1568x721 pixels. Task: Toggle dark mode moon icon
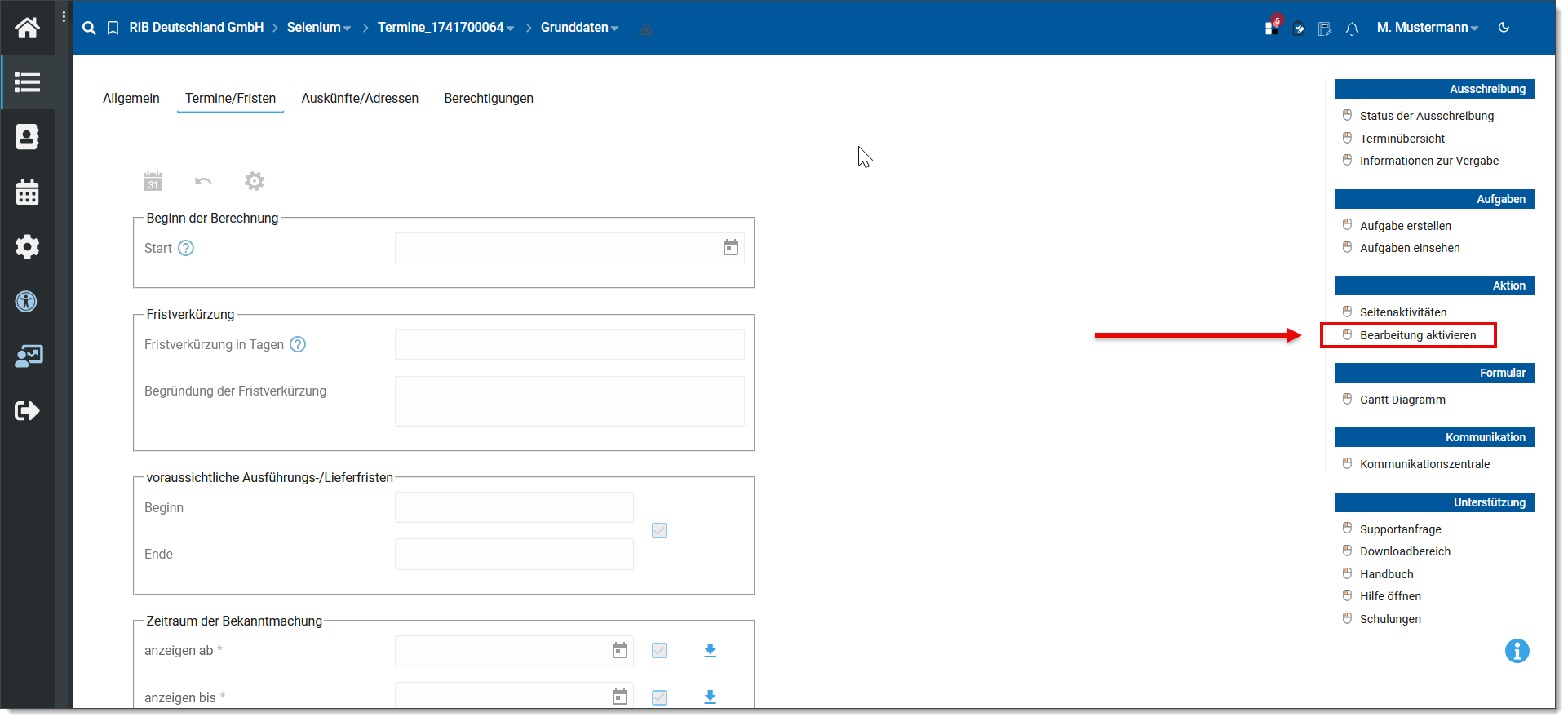(1504, 28)
